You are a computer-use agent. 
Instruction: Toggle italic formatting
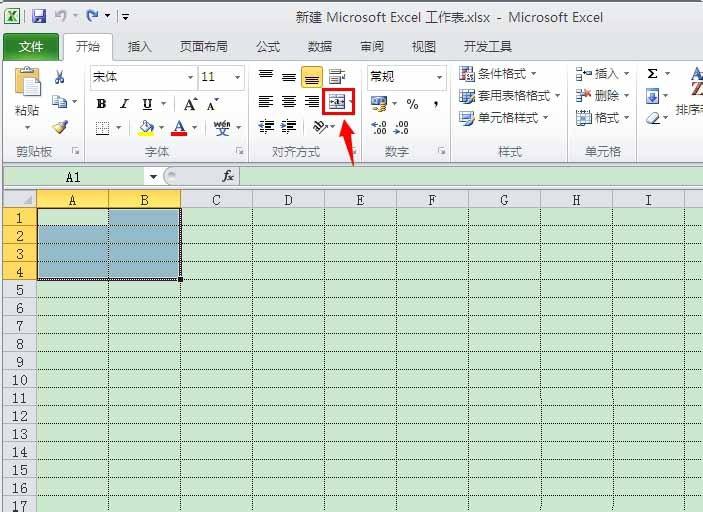tap(124, 103)
